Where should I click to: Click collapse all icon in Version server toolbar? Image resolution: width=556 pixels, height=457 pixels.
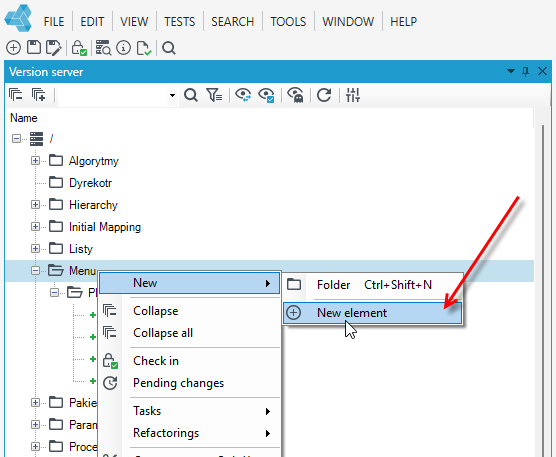click(16, 95)
